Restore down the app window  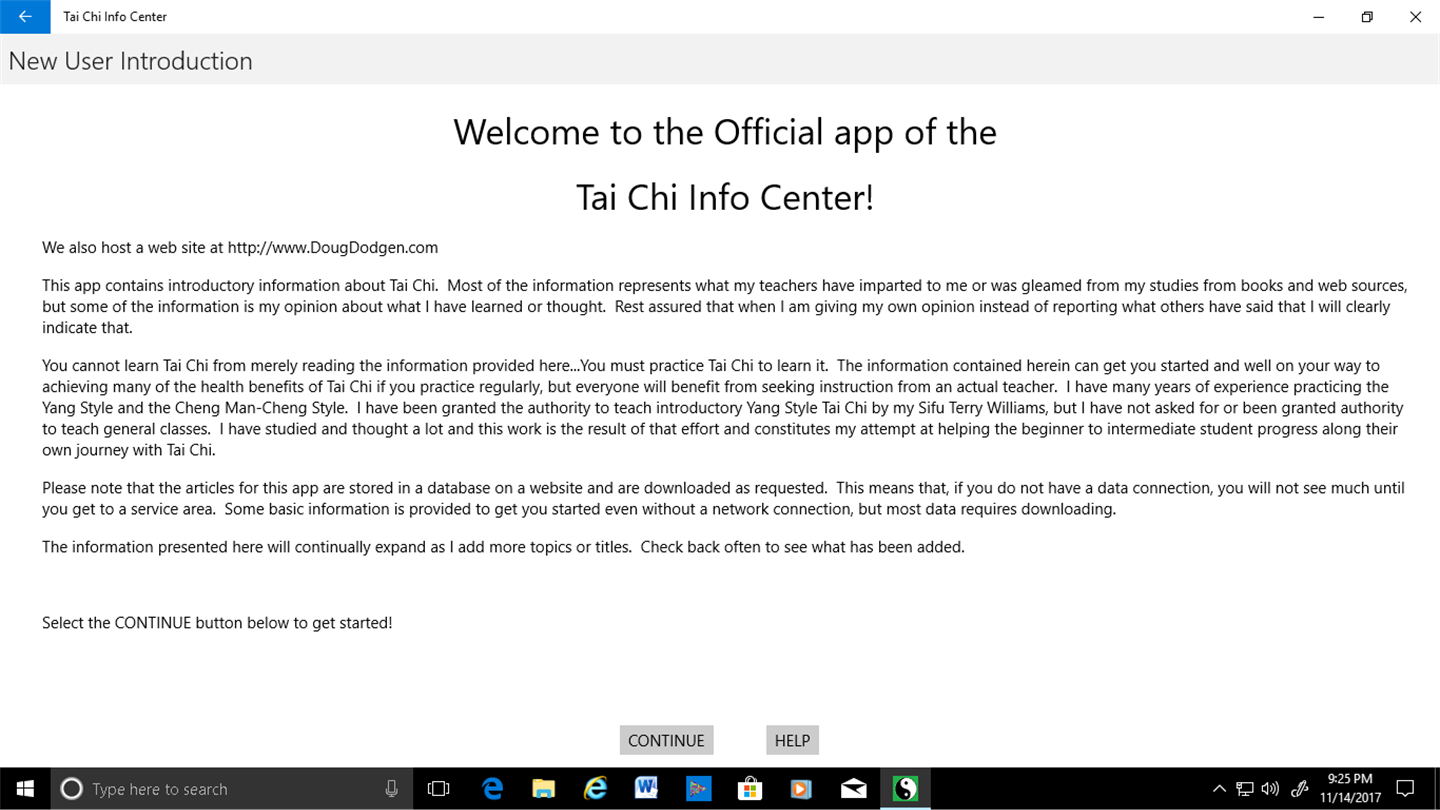tap(1367, 16)
